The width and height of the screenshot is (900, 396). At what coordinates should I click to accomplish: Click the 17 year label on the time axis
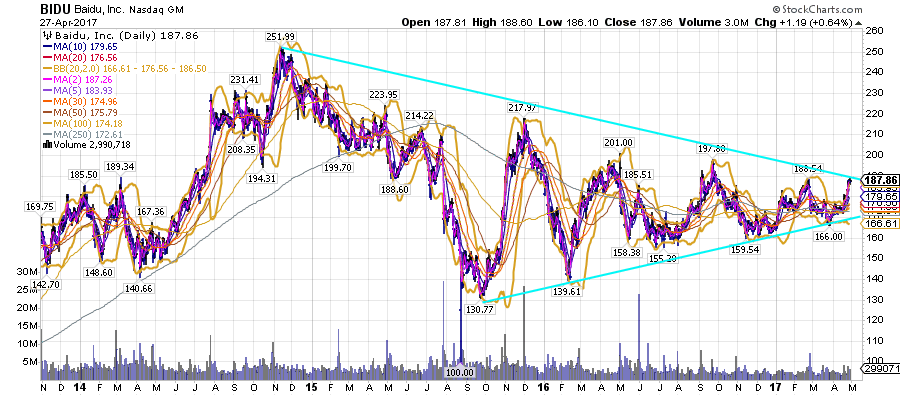[x=776, y=387]
